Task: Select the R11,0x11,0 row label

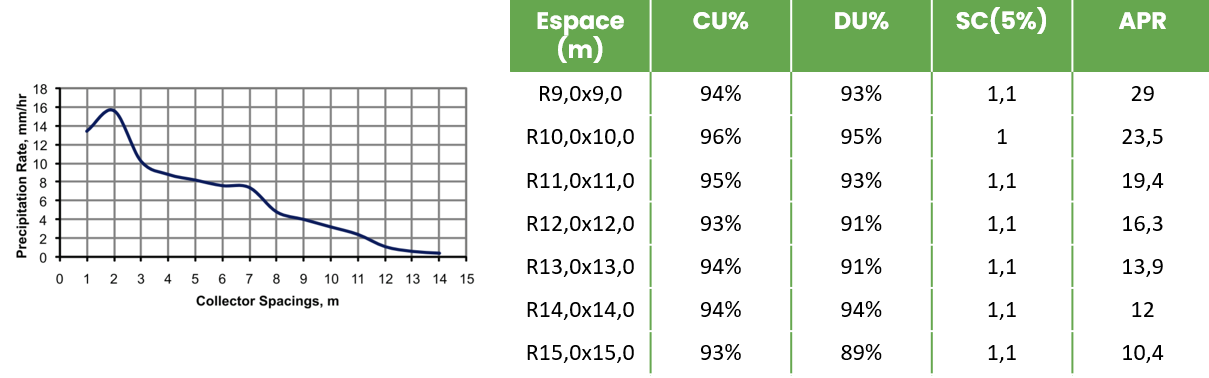Action: 580,181
